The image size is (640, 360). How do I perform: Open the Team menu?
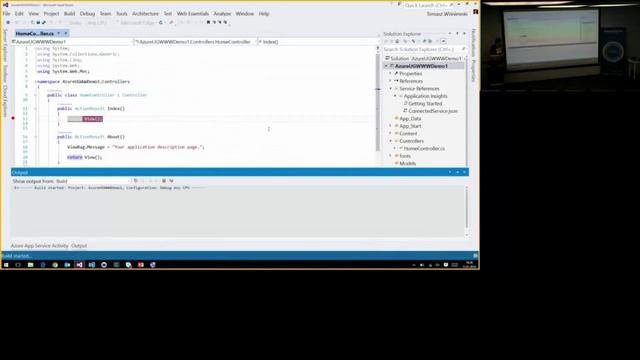[105, 13]
